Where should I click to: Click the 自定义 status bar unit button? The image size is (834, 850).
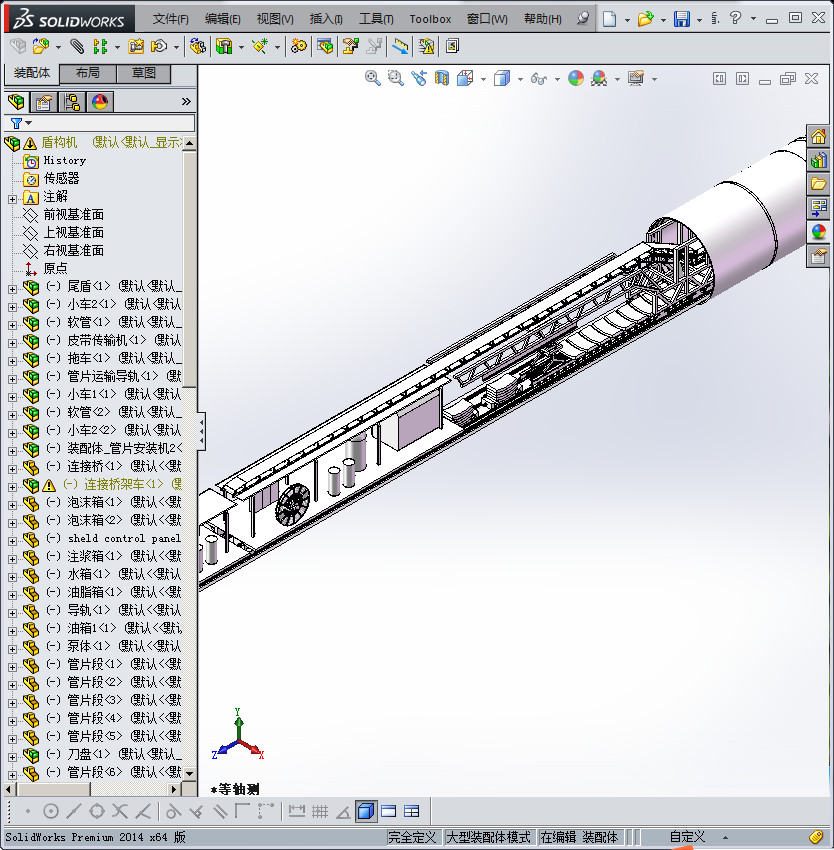pyautogui.click(x=687, y=837)
